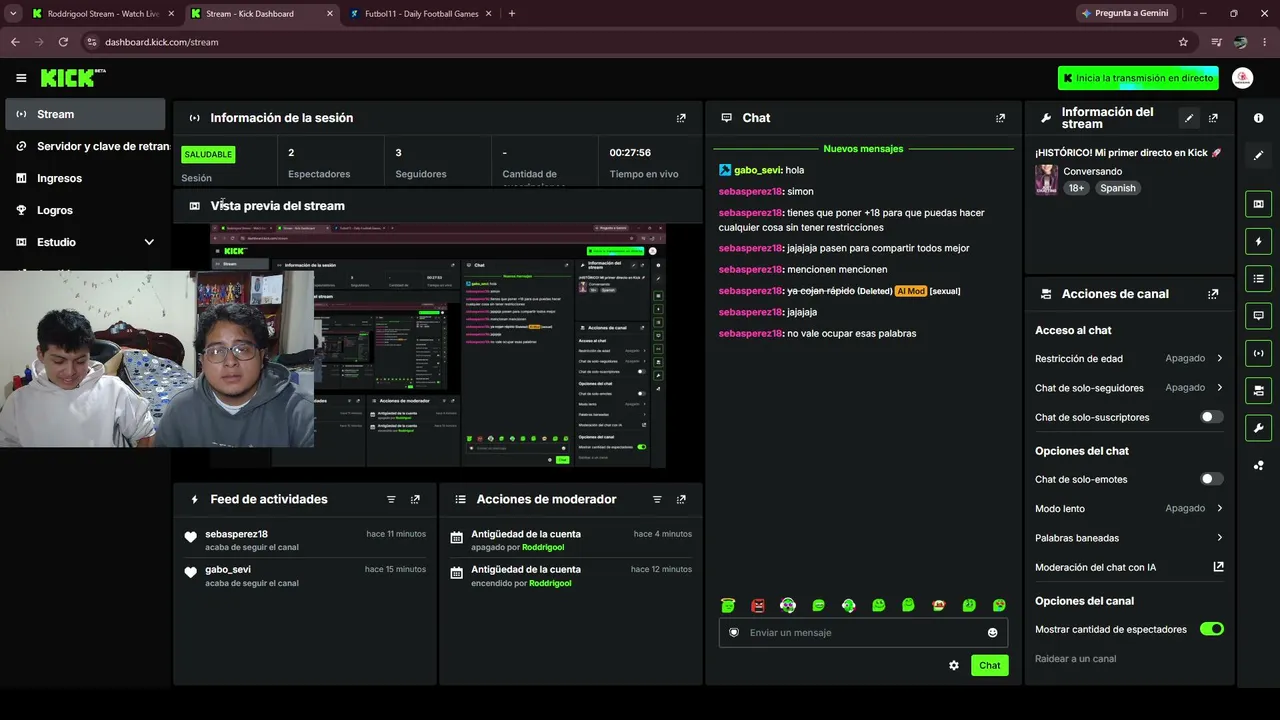
Task: Click the shield icon in the message box
Action: [x=734, y=632]
